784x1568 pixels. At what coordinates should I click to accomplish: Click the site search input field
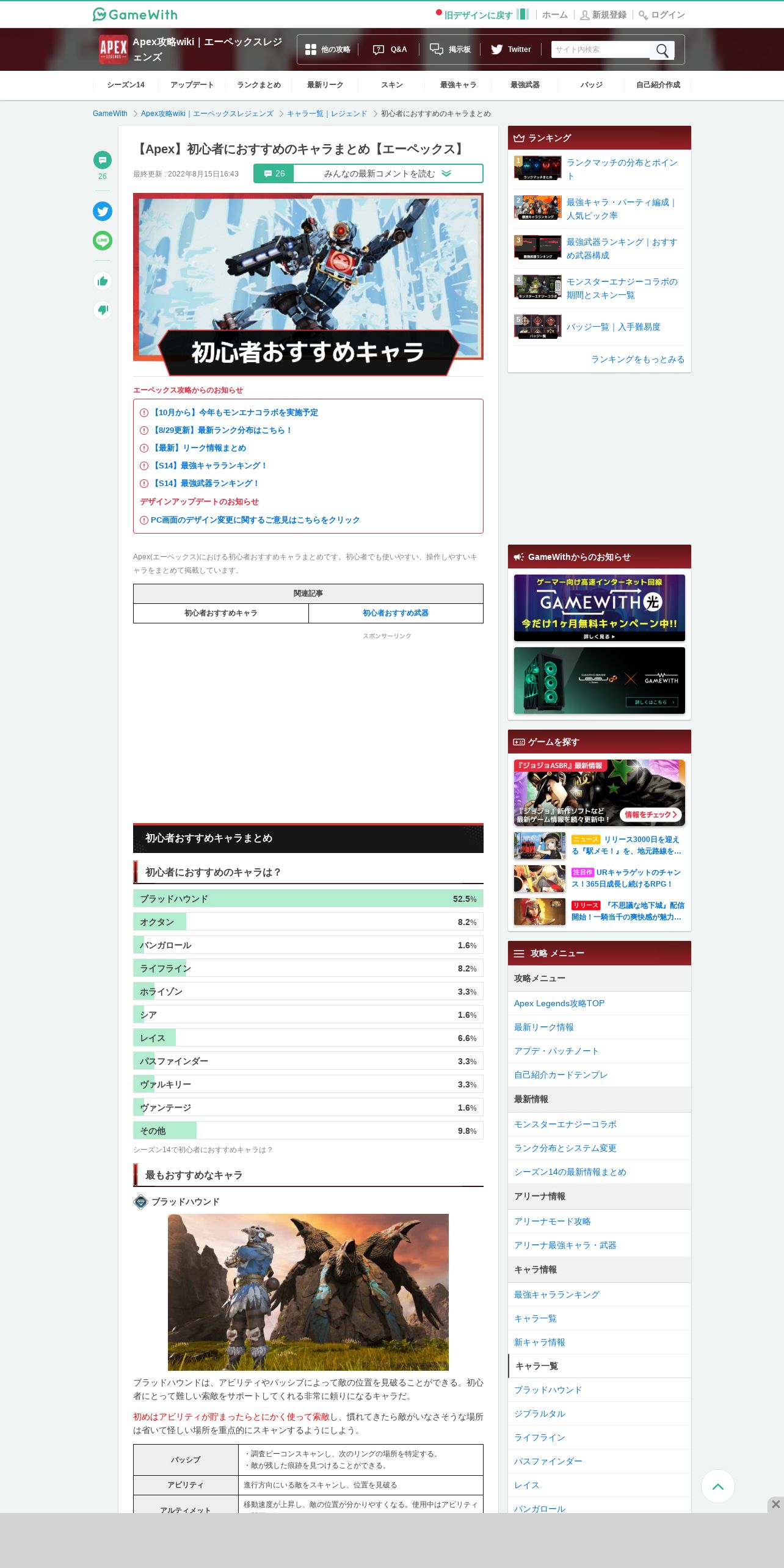coord(601,49)
